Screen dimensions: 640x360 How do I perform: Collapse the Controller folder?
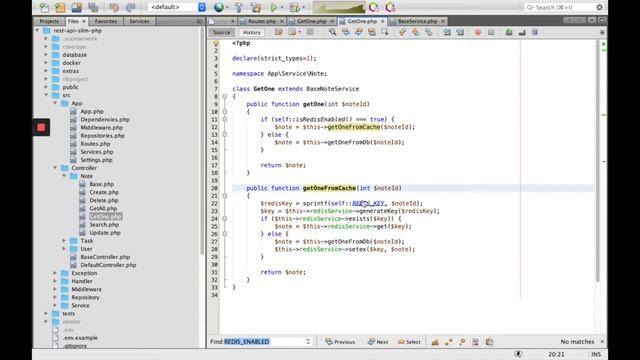pos(55,168)
